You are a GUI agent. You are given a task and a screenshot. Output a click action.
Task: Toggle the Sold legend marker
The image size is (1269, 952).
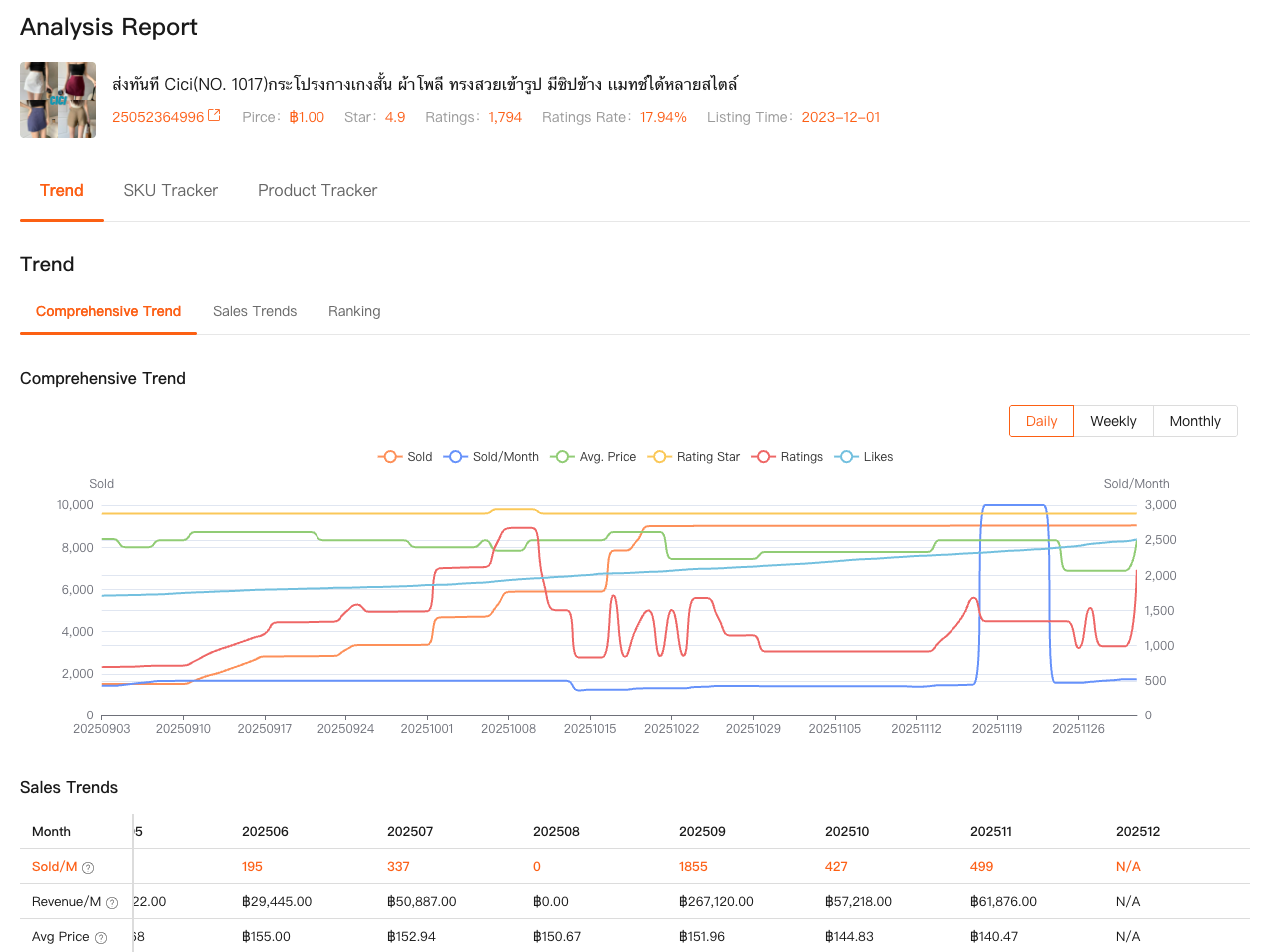pos(389,457)
